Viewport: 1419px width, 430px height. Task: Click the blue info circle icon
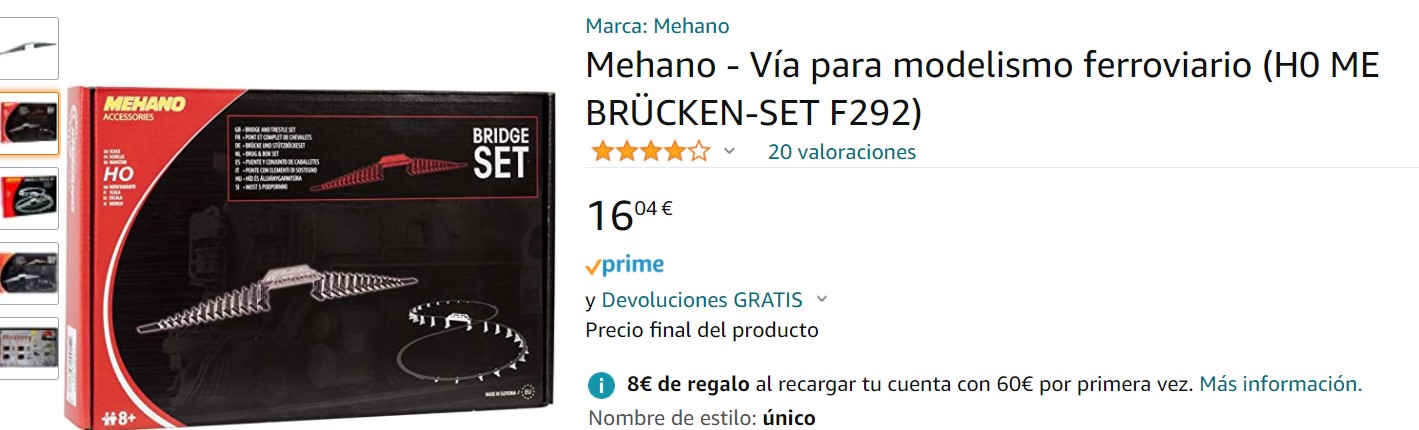pyautogui.click(x=601, y=385)
